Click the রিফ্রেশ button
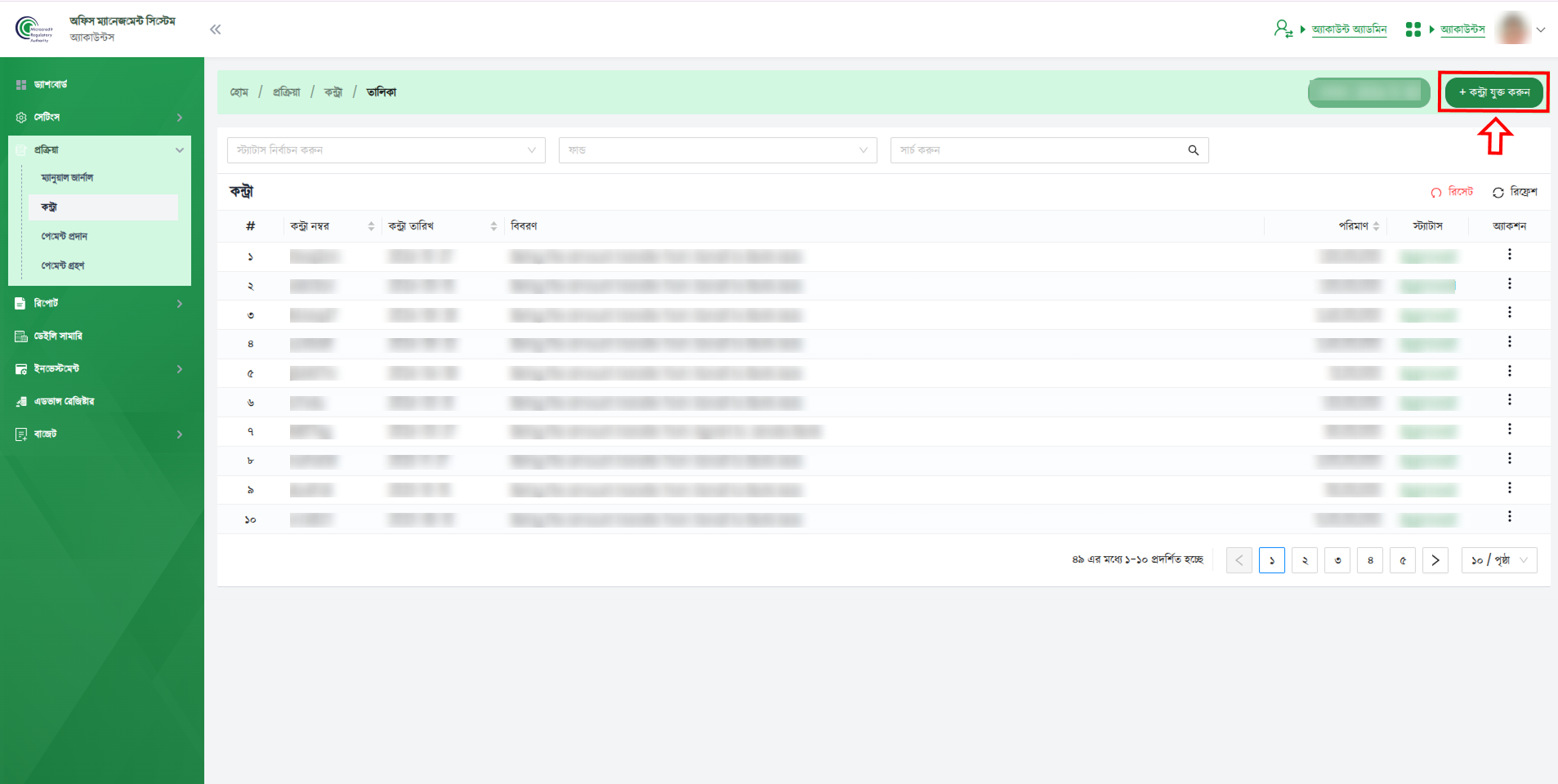The width and height of the screenshot is (1558, 784). (1515, 192)
